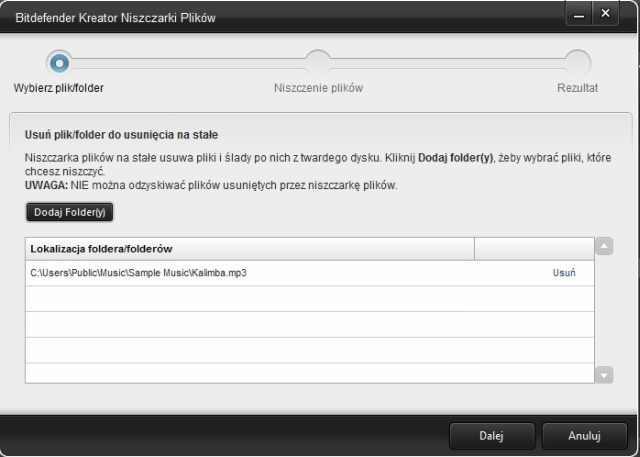Select the Wybierz plik/folder step label
This screenshot has height=457, width=640.
(x=59, y=88)
